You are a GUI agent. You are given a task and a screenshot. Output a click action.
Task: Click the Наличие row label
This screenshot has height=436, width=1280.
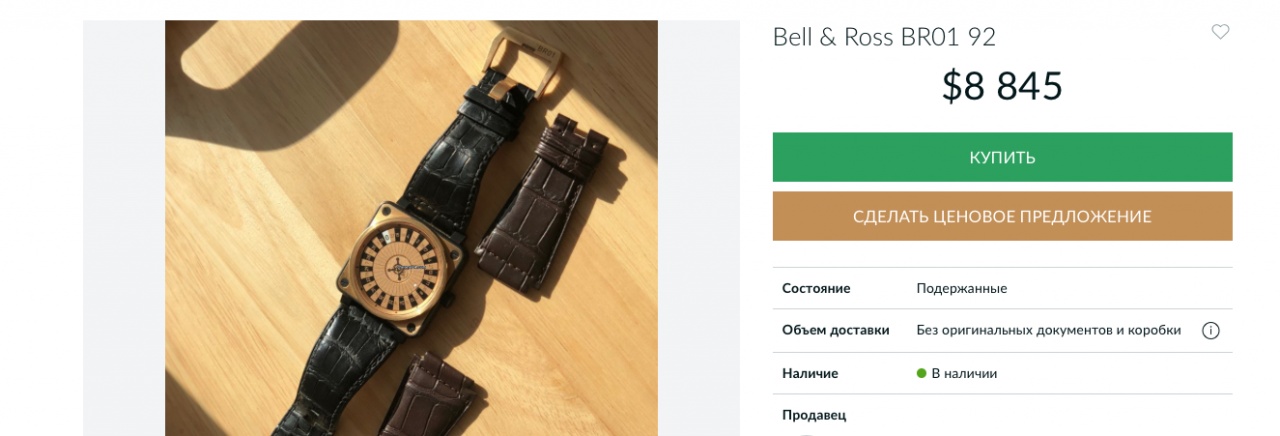[x=810, y=373]
